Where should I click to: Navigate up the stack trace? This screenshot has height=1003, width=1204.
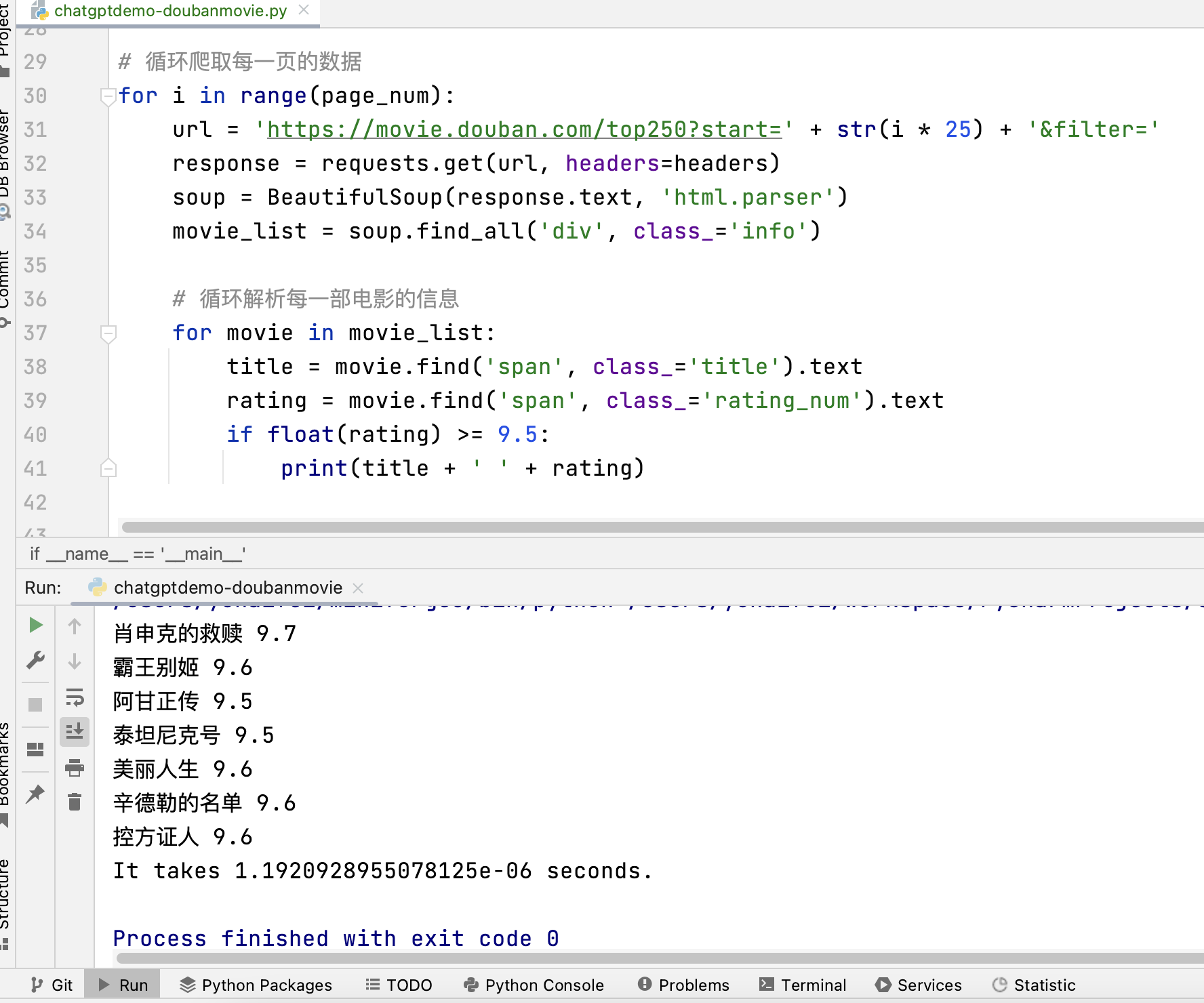click(75, 626)
